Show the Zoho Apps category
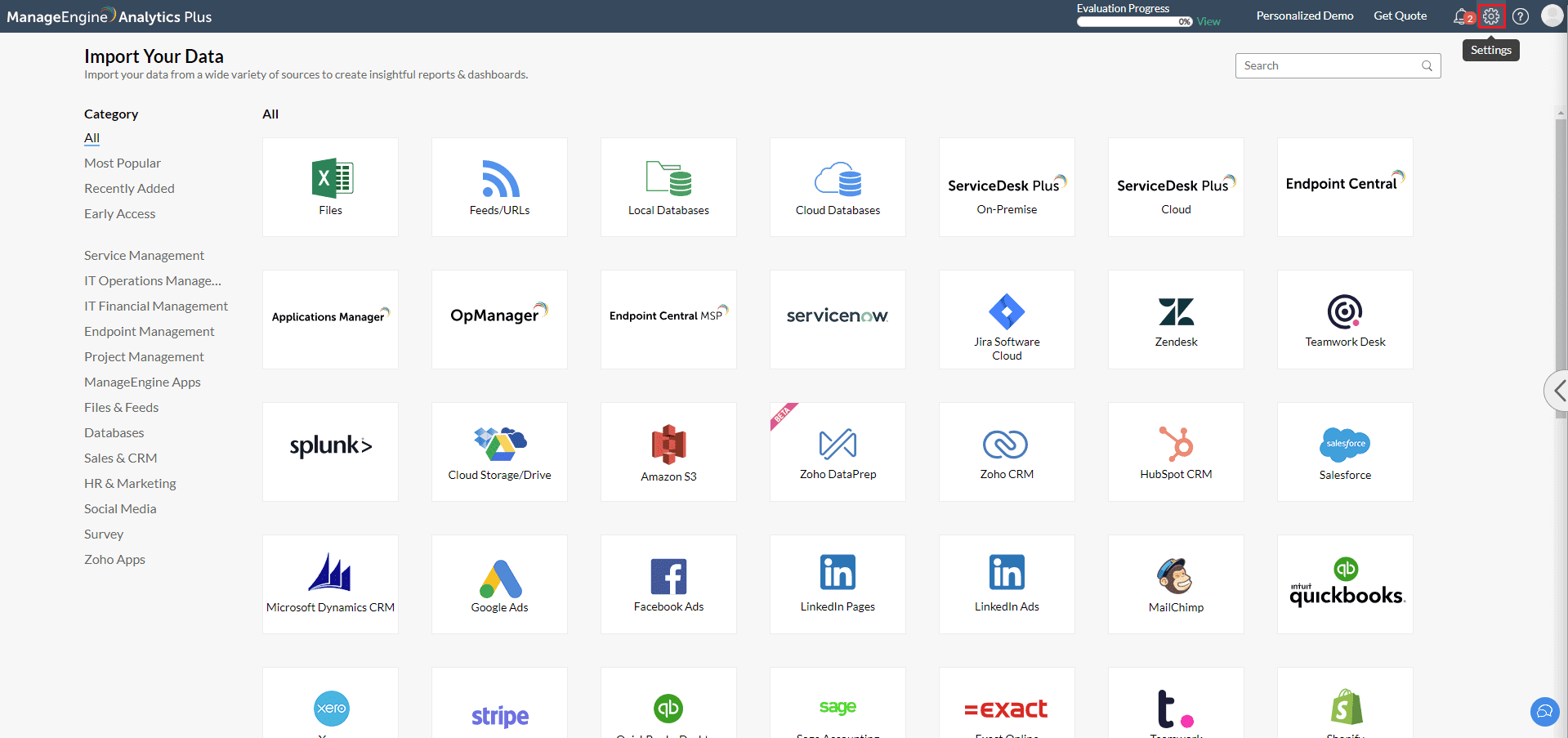Image resolution: width=1568 pixels, height=738 pixels. pyautogui.click(x=114, y=560)
